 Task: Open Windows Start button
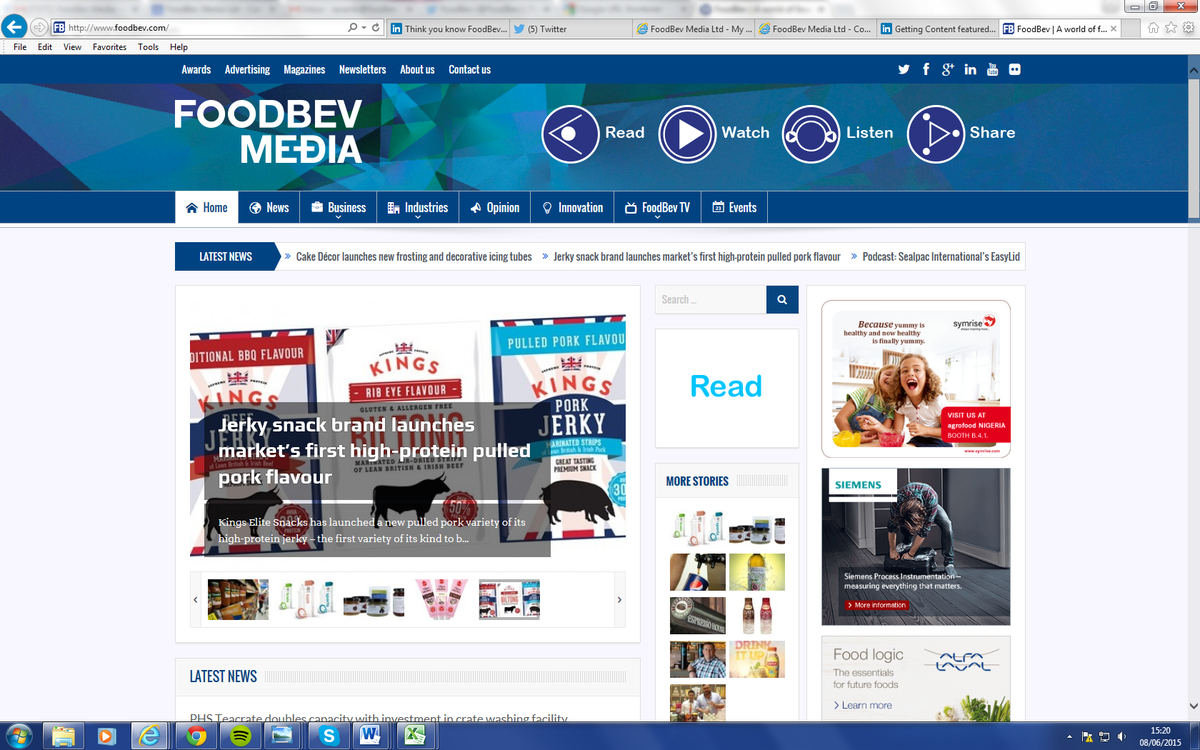19,735
